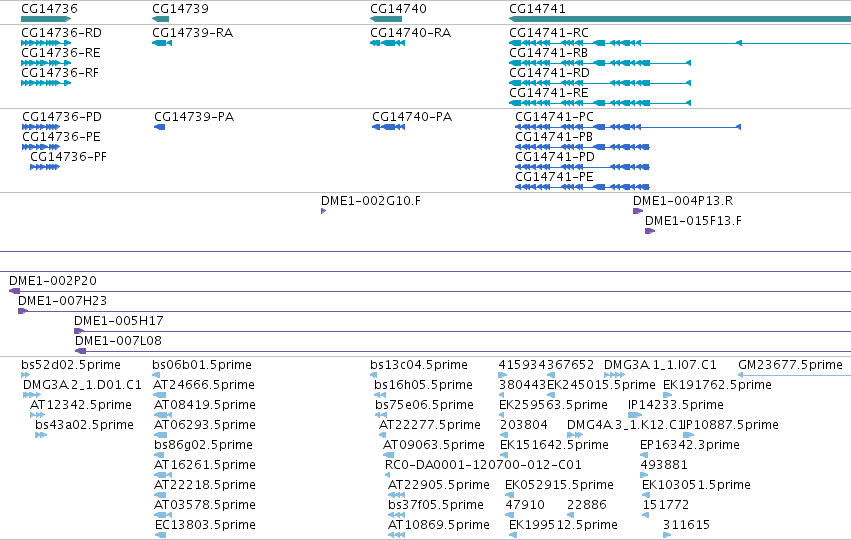Click the AT08419.5prime EST

click(205, 405)
